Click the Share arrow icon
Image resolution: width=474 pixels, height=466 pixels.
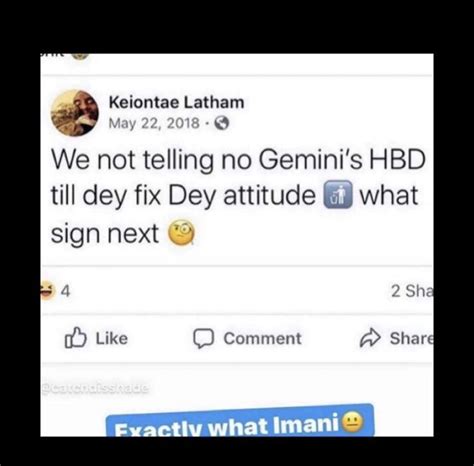(x=370, y=338)
